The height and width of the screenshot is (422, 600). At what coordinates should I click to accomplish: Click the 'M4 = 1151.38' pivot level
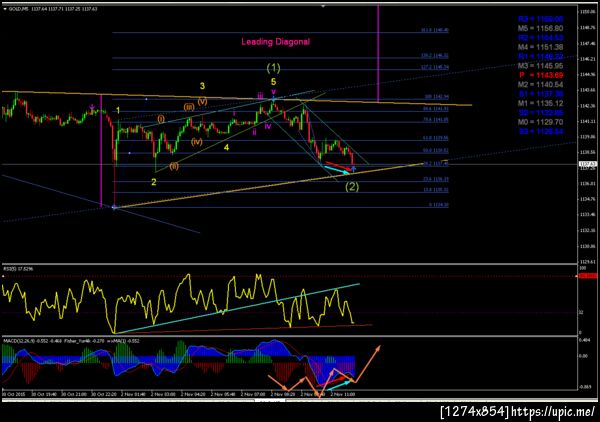[x=540, y=47]
